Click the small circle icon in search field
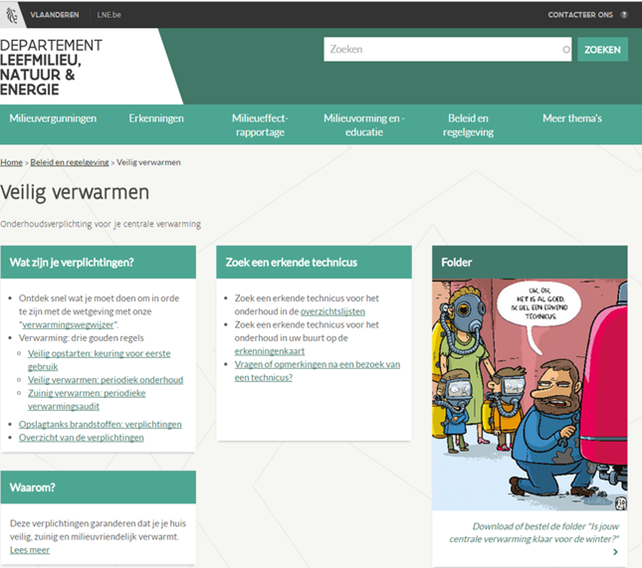The width and height of the screenshot is (642, 568). pos(566,49)
